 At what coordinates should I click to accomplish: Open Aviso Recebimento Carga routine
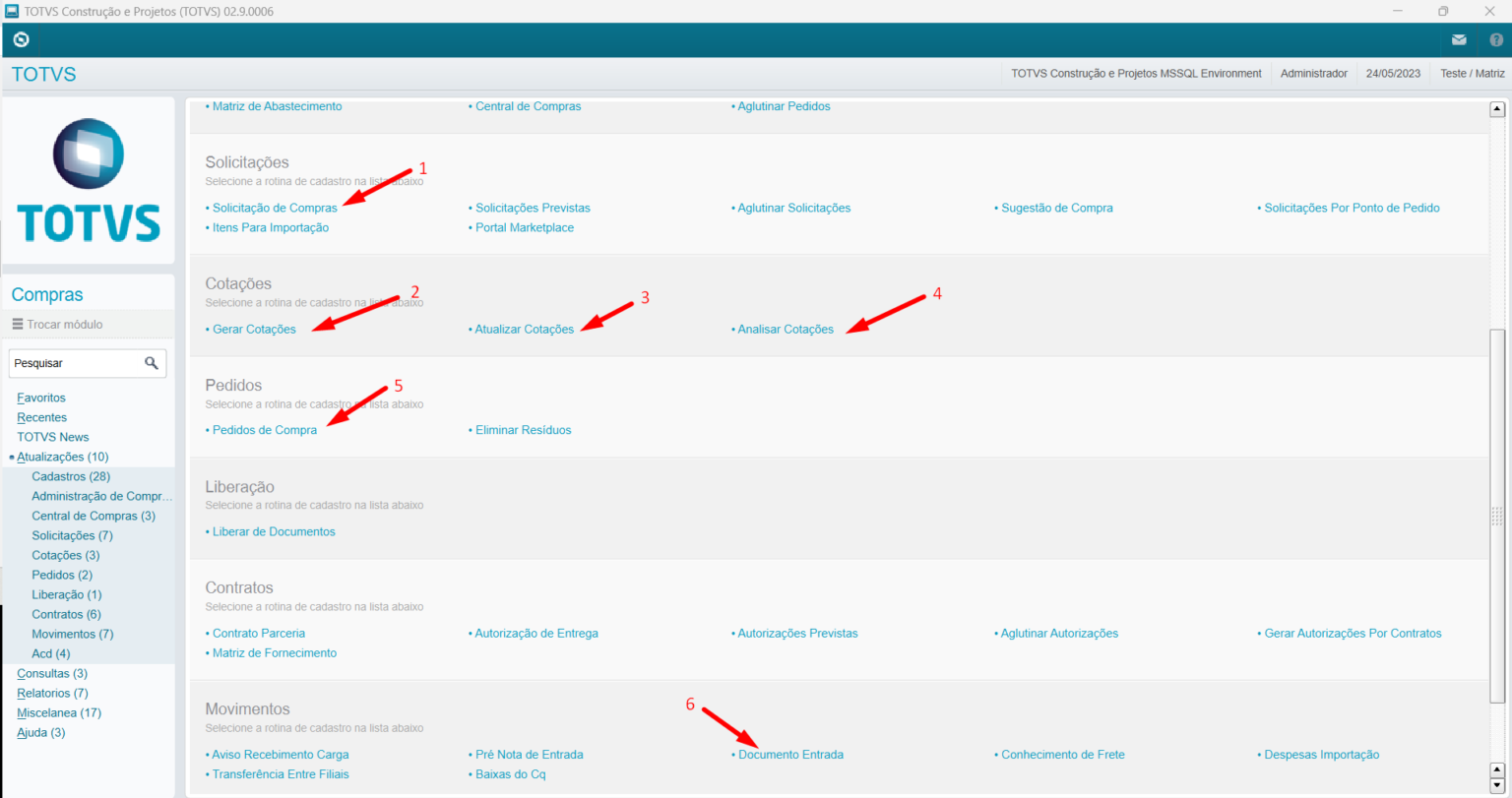(281, 755)
